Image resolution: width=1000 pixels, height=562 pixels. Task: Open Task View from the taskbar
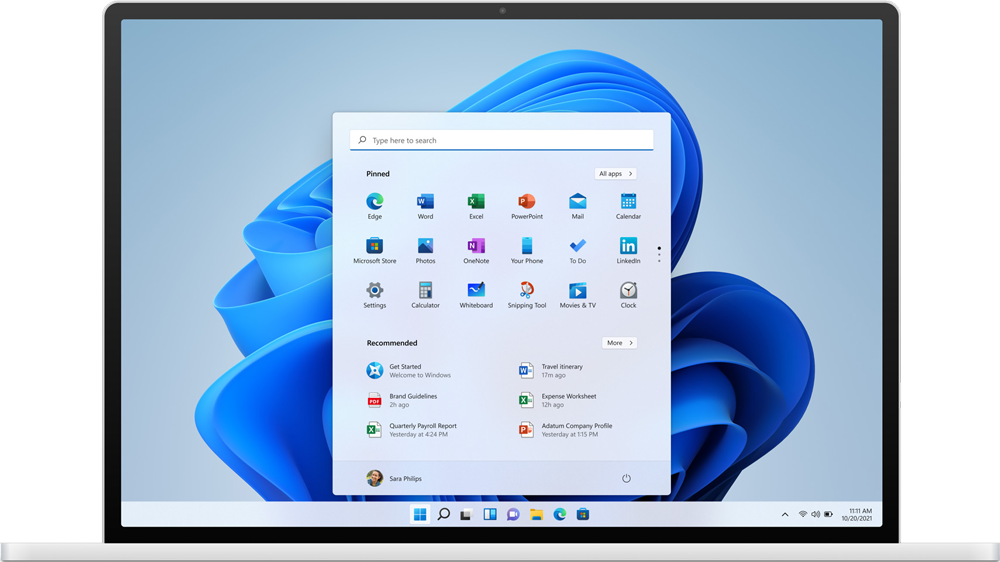click(466, 514)
